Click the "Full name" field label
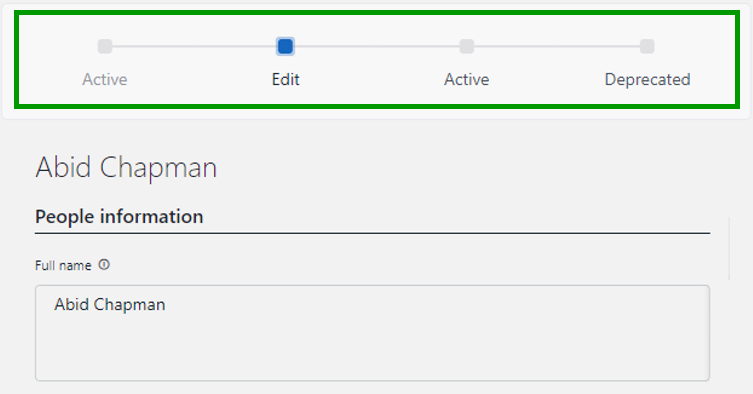 [63, 266]
